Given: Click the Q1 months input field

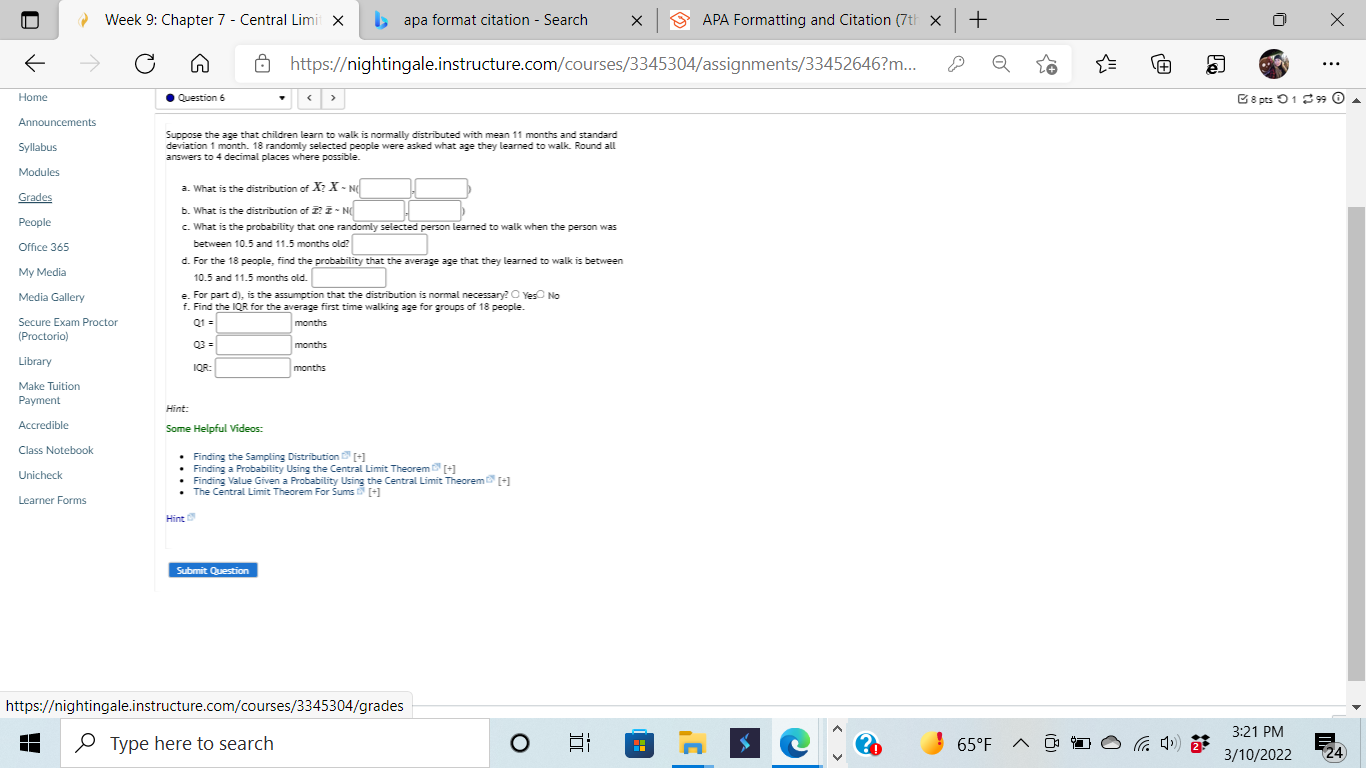Looking at the screenshot, I should click(254, 323).
